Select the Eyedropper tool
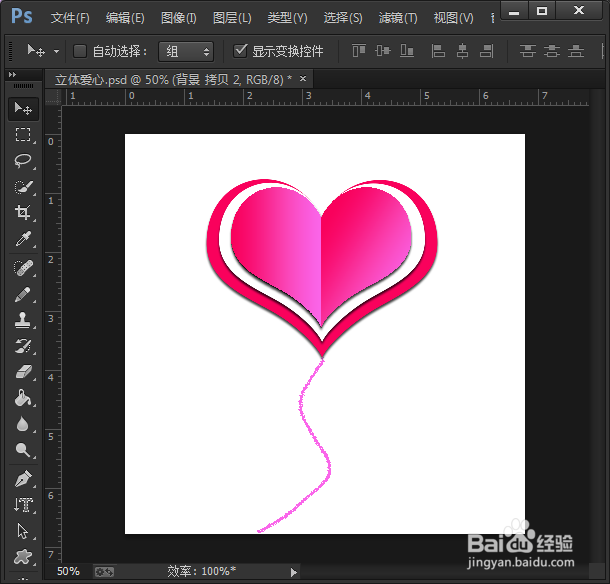Viewport: 610px width, 584px height. point(23,239)
